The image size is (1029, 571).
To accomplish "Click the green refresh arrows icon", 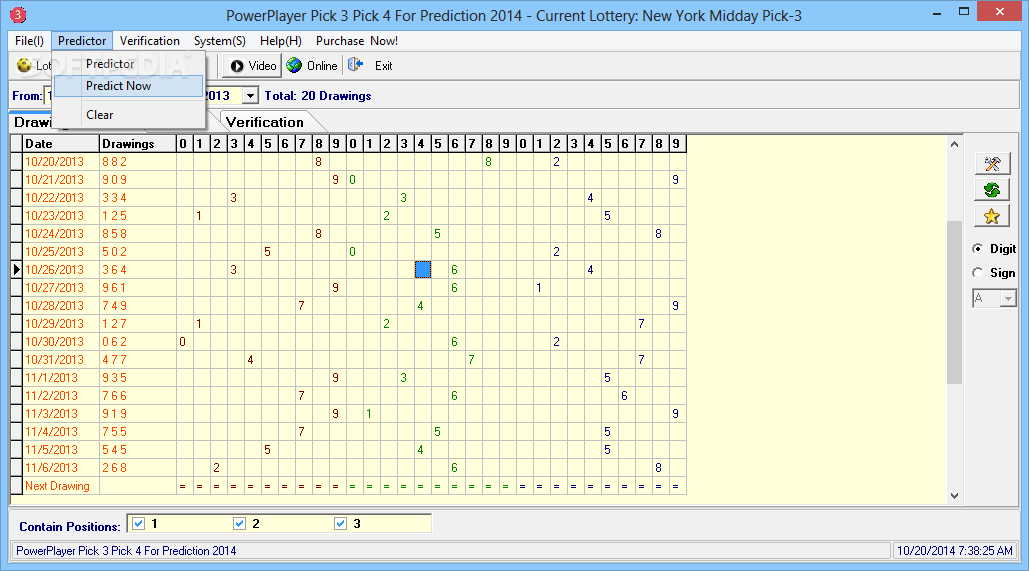I will (992, 190).
